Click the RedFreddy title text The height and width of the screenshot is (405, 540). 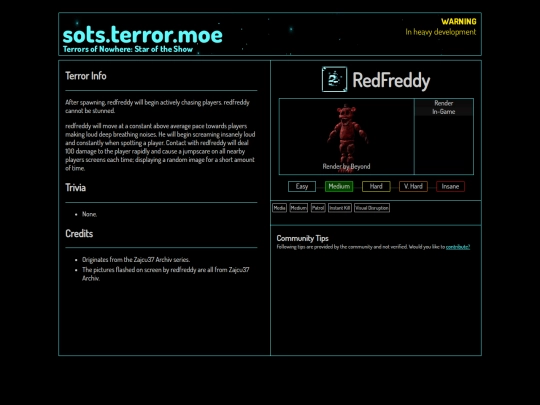(391, 81)
